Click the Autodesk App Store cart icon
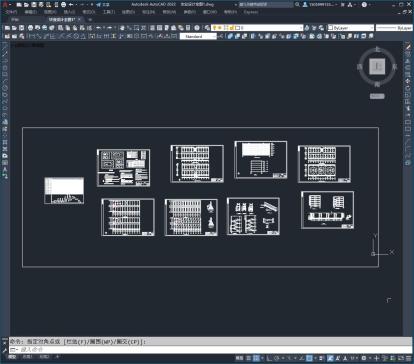This screenshot has height=364, width=414. 343,5
